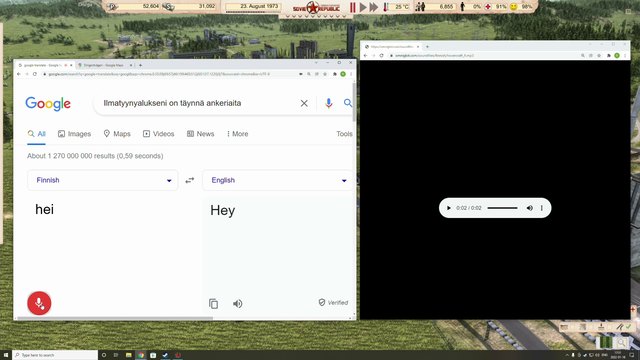Bookmark the Google page with star icon
This screenshot has width=640, height=360.
[325, 74]
